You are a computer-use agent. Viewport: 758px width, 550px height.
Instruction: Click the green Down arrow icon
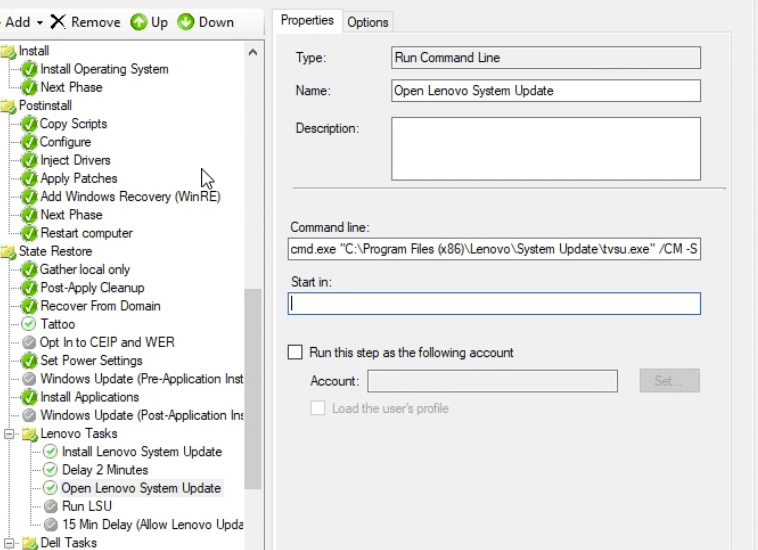pos(186,22)
